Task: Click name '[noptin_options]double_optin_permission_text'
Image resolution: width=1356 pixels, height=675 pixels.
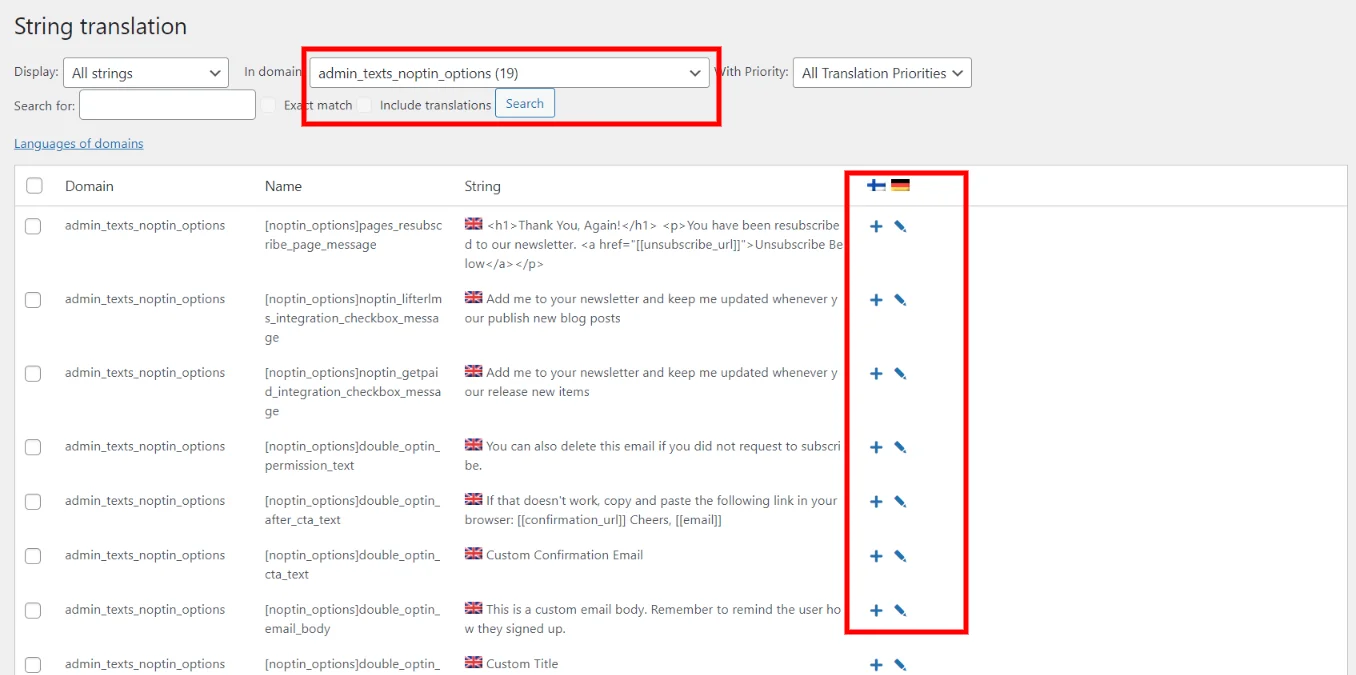Action: click(352, 456)
